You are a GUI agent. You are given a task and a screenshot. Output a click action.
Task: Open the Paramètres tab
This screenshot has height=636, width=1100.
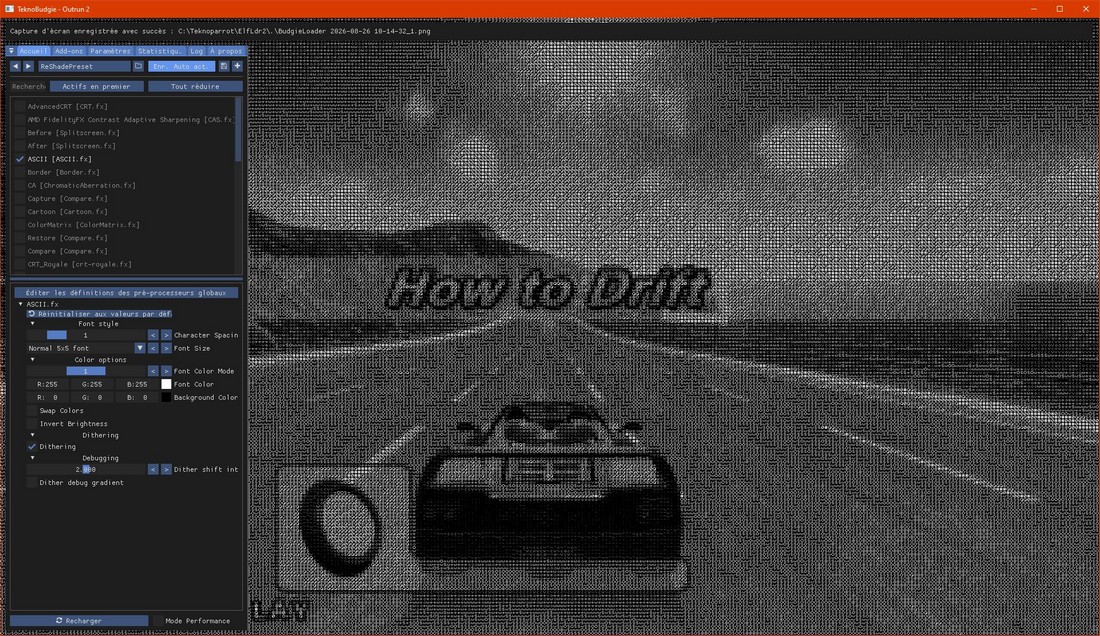[x=110, y=51]
